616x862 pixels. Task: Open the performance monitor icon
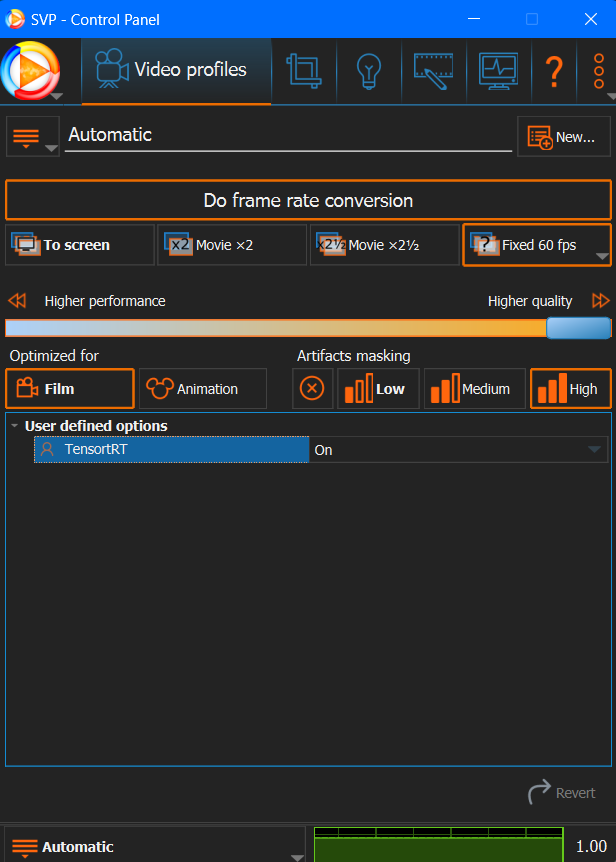[x=498, y=71]
